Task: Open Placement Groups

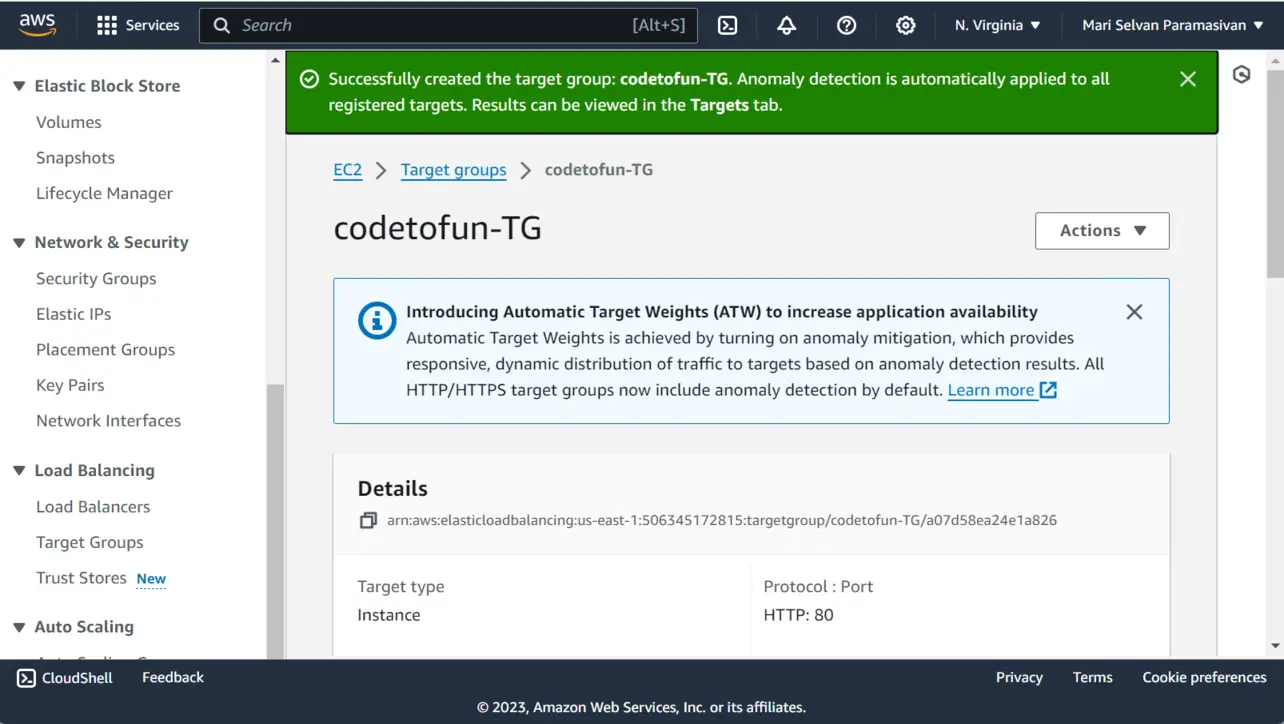Action: (105, 350)
